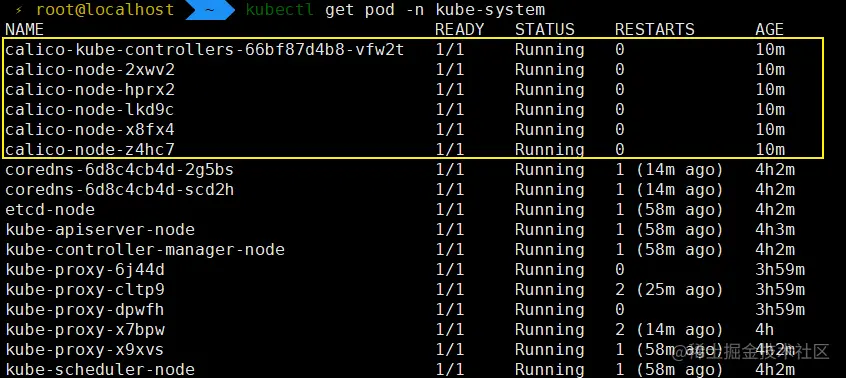Click pod name calico-node-lkd9c
The image size is (846, 378).
pyautogui.click(x=90, y=110)
